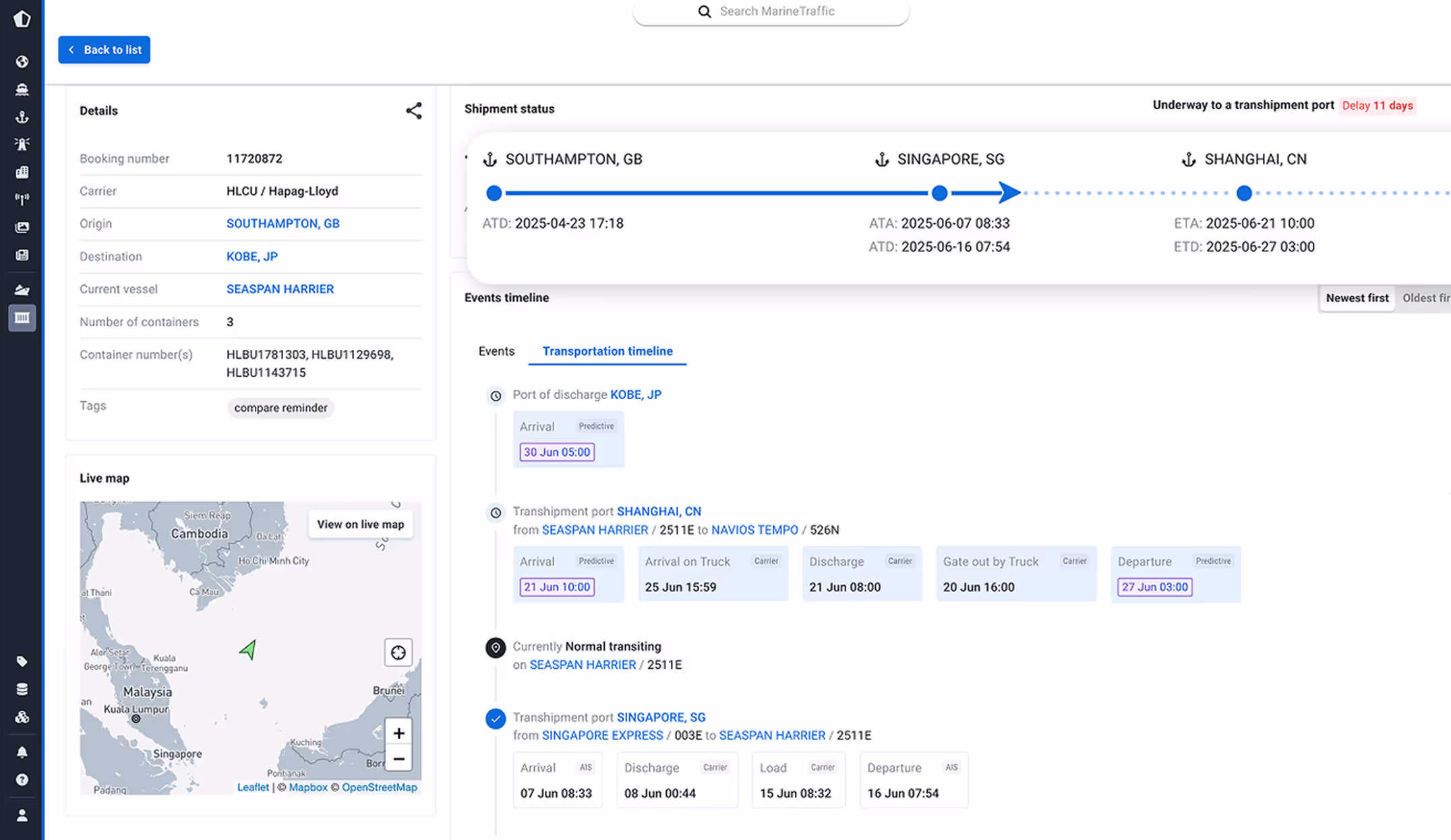1451x840 pixels.
Task: Open the SEASPAN HARRIER vessel link
Action: (280, 289)
